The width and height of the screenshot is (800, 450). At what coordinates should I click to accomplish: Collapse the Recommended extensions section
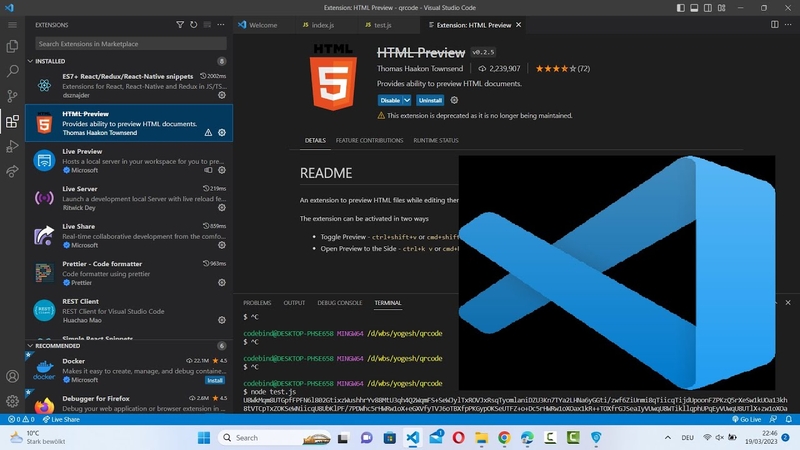click(x=30, y=346)
